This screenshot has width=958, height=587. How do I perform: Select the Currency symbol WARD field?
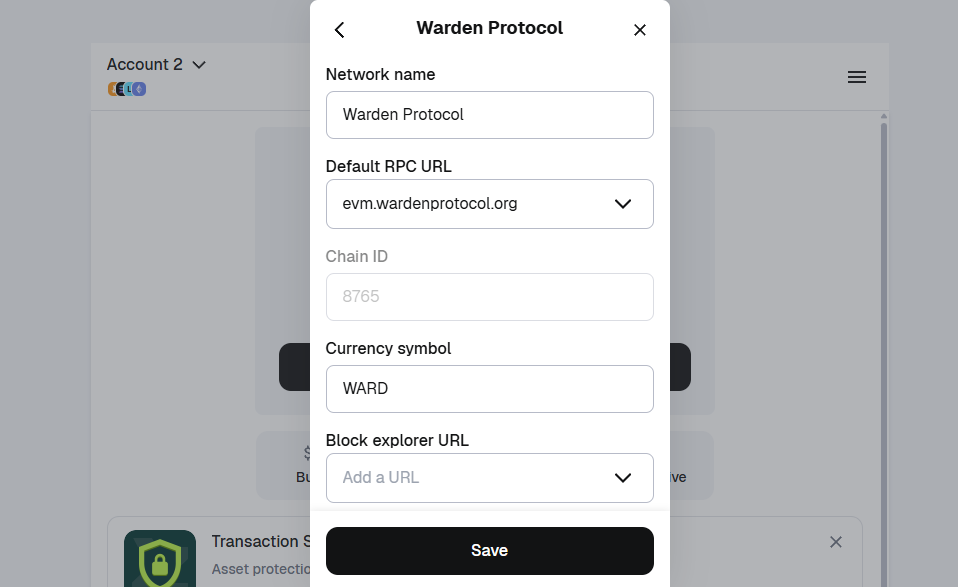489,388
